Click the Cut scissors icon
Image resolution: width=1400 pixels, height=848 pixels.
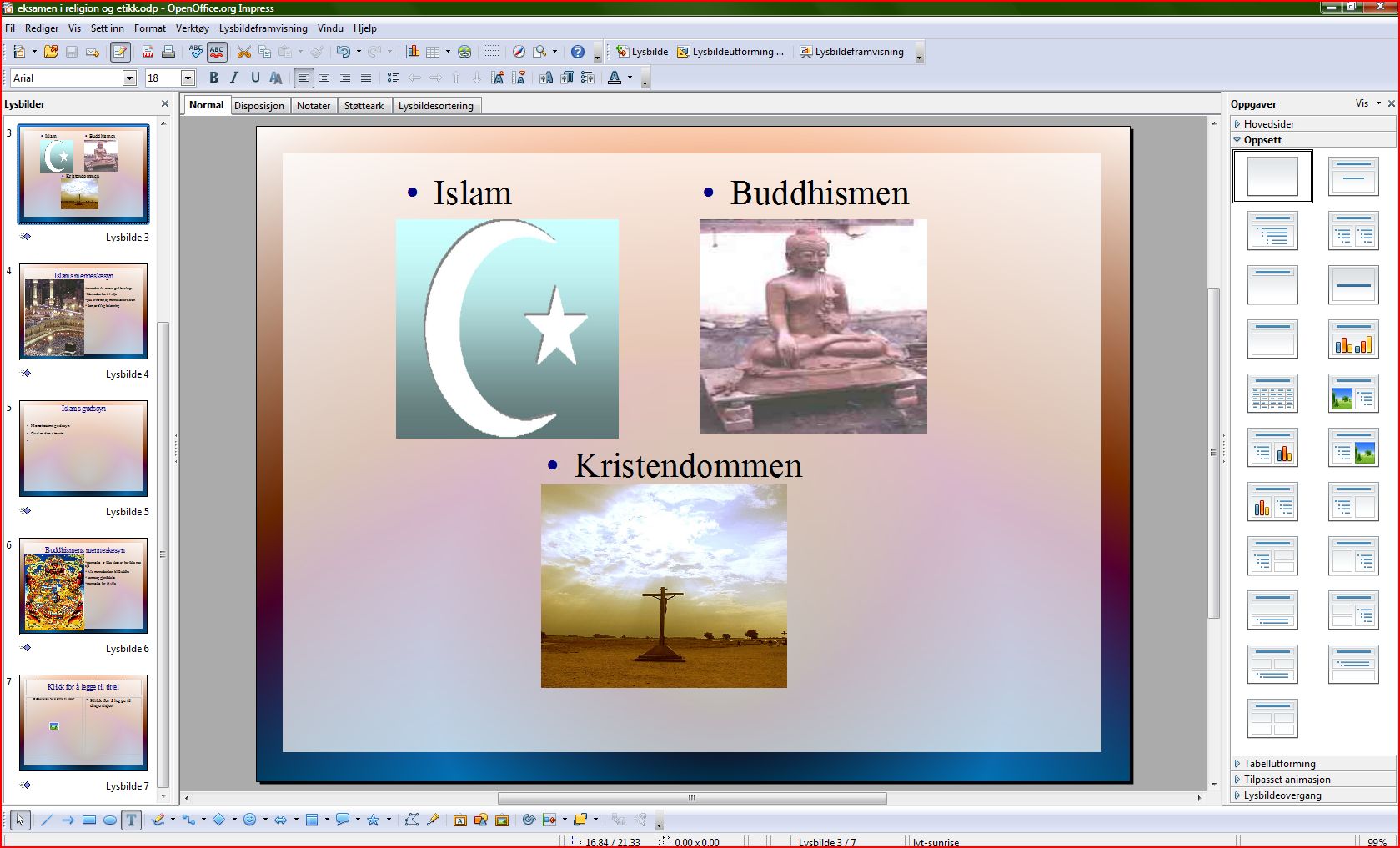[243, 52]
